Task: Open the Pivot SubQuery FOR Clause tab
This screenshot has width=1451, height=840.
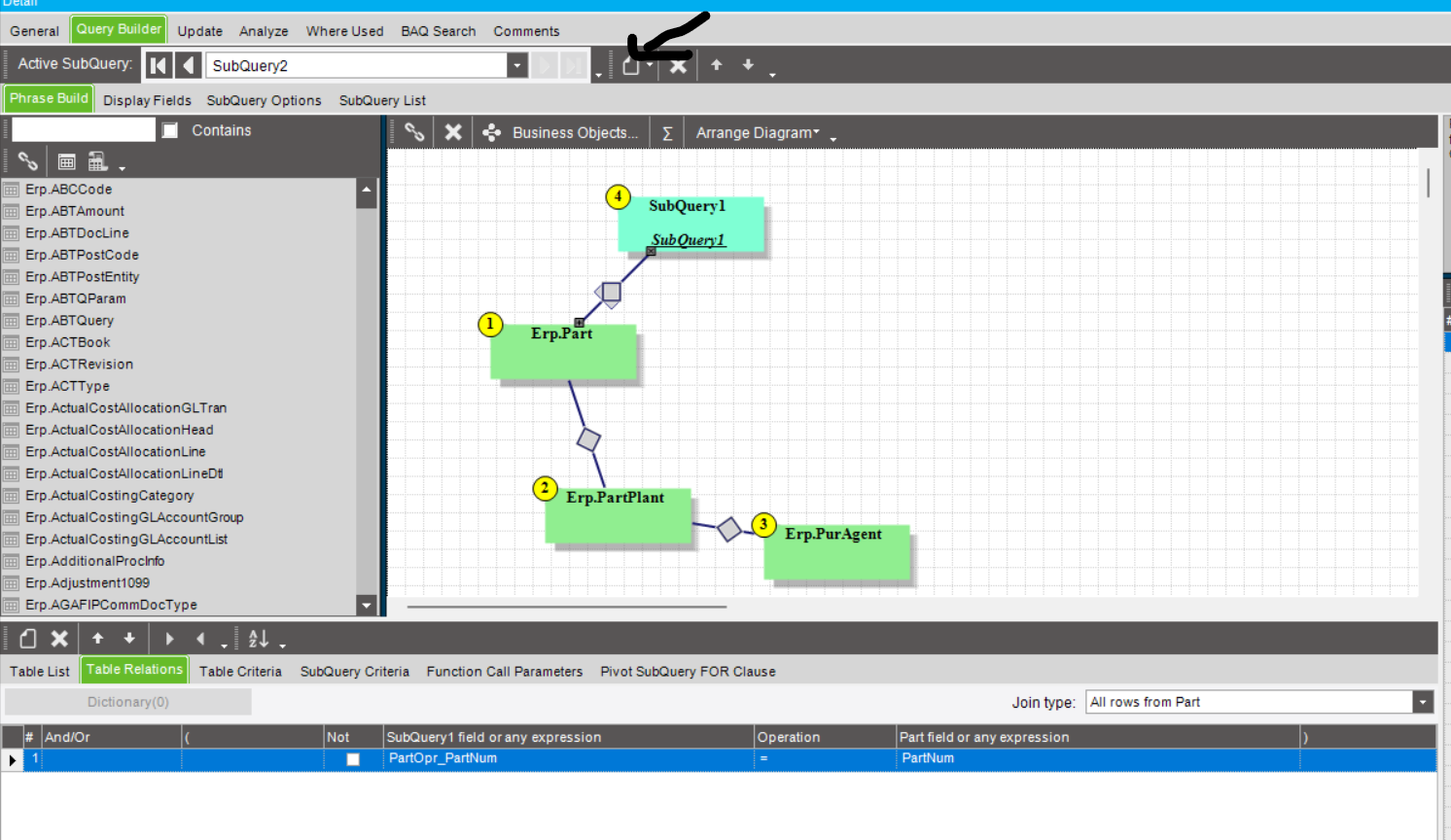Action: pos(689,672)
